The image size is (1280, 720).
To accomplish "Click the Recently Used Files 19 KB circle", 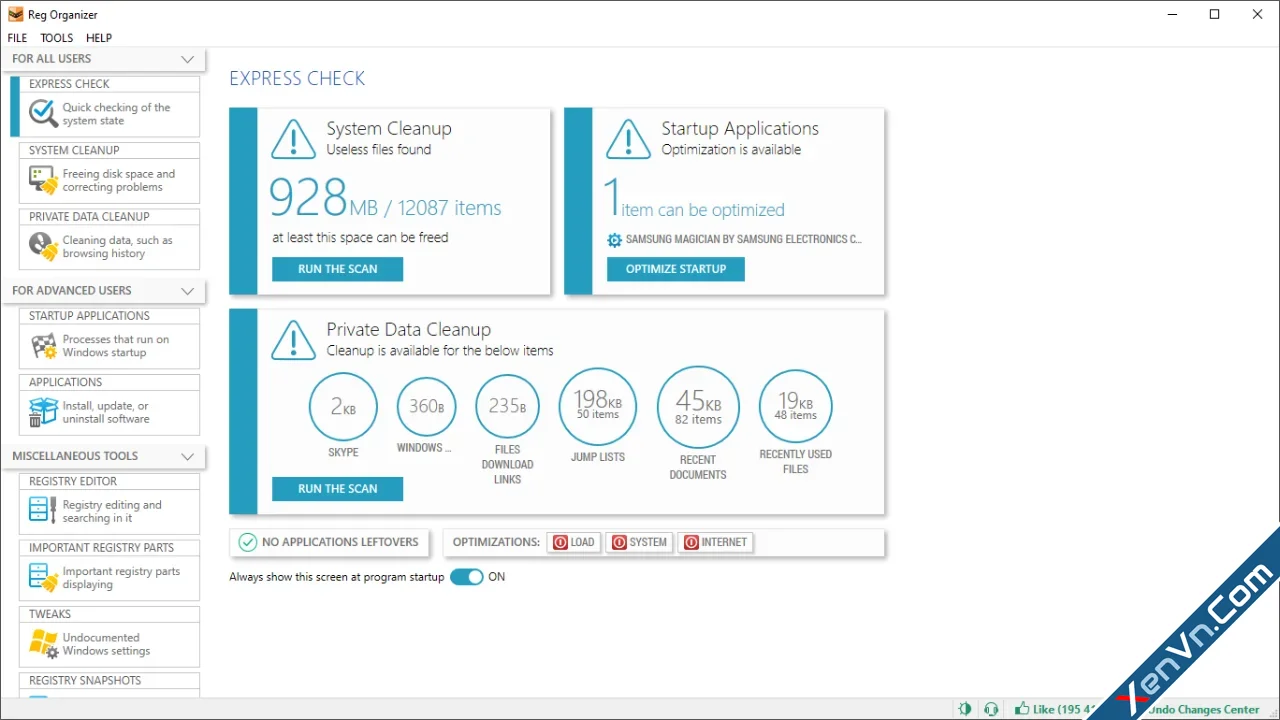I will point(796,406).
